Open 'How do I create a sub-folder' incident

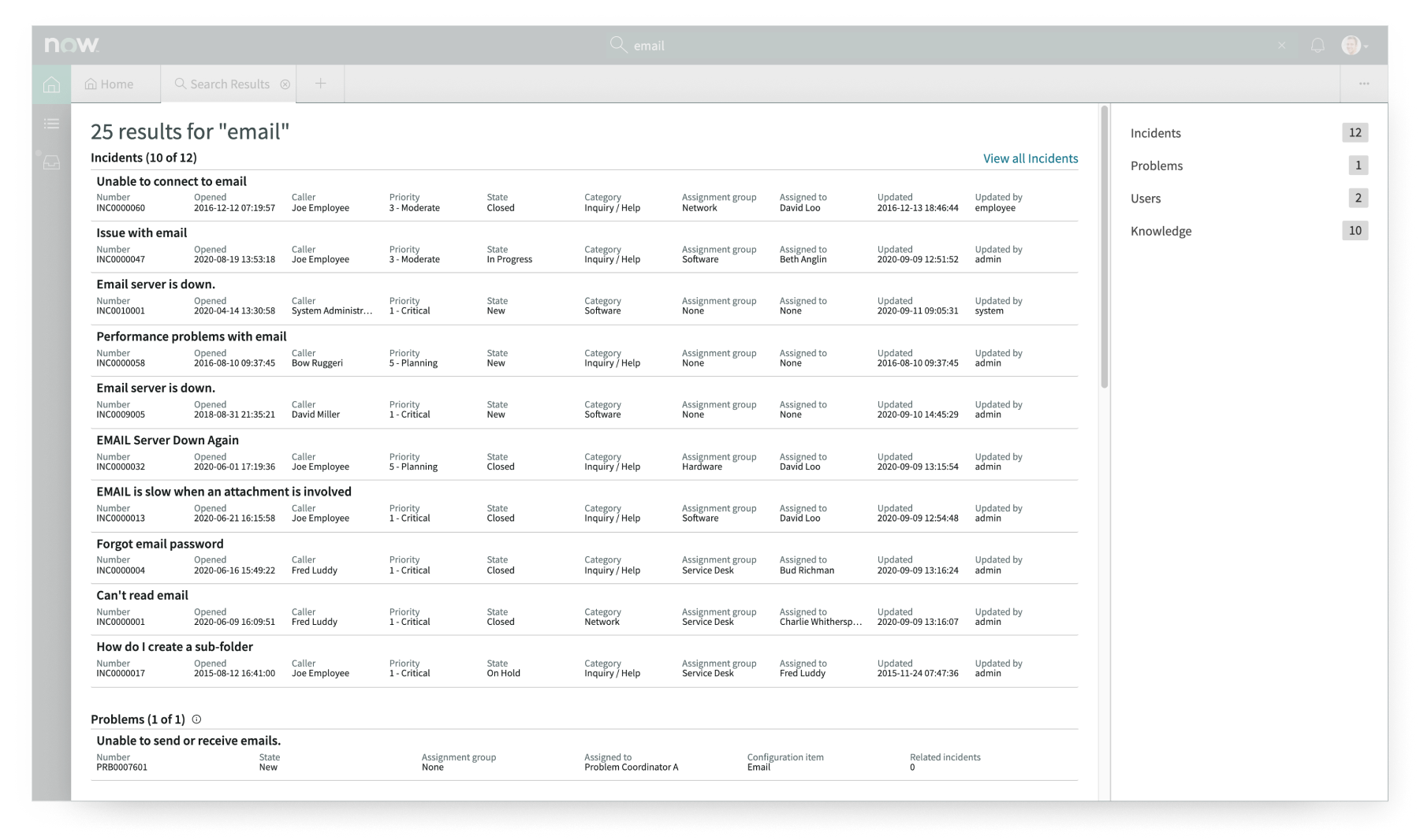point(174,647)
